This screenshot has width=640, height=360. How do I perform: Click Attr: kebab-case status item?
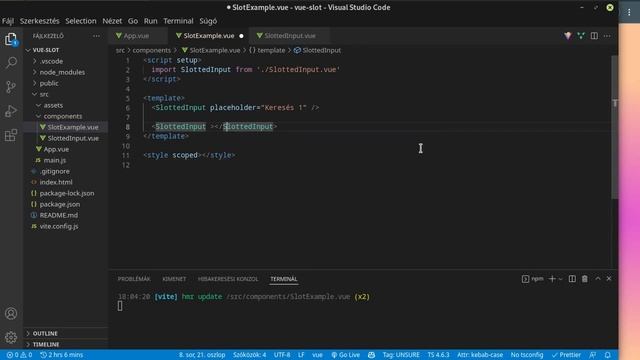(480, 355)
